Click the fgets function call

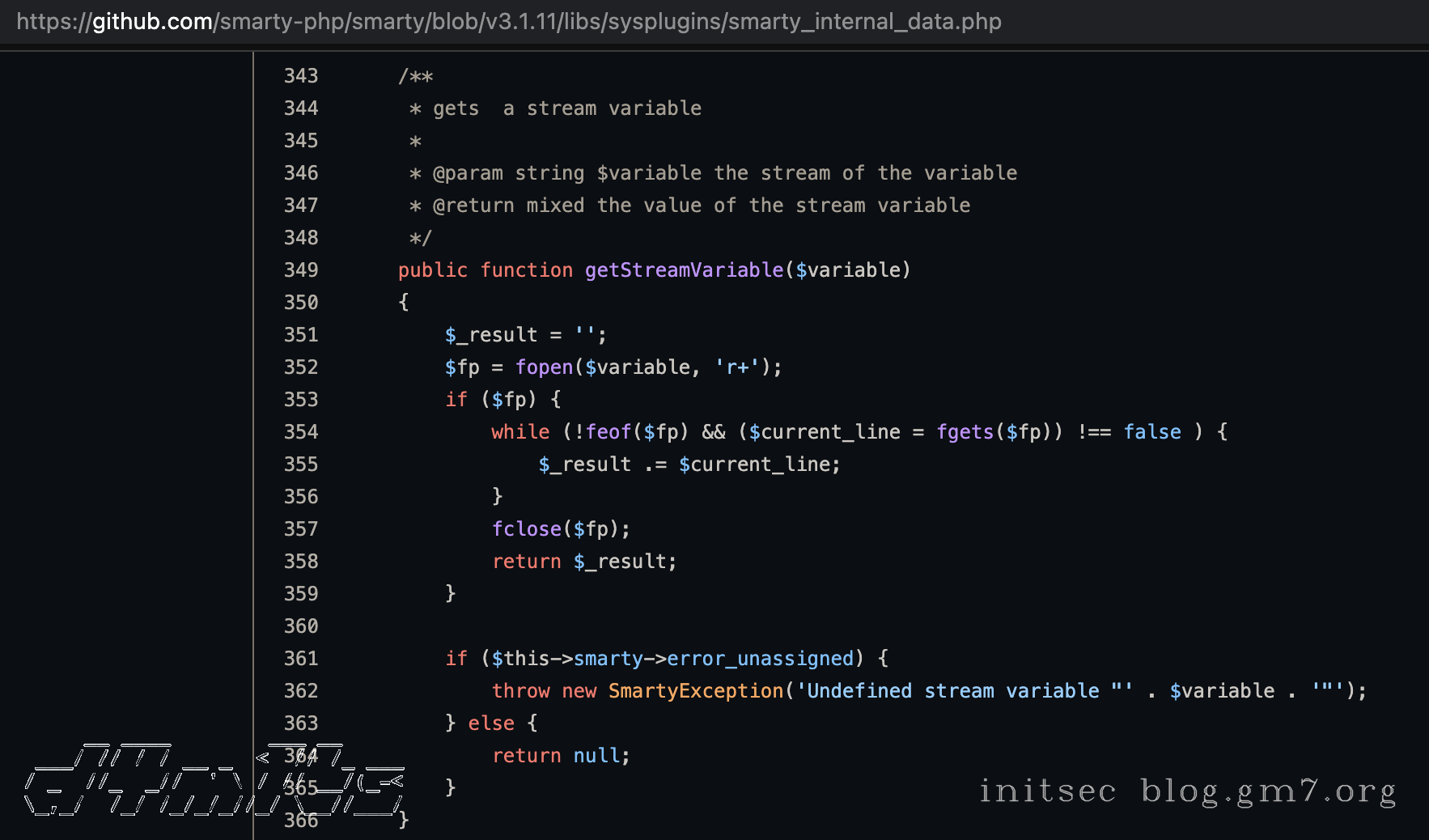click(x=965, y=432)
